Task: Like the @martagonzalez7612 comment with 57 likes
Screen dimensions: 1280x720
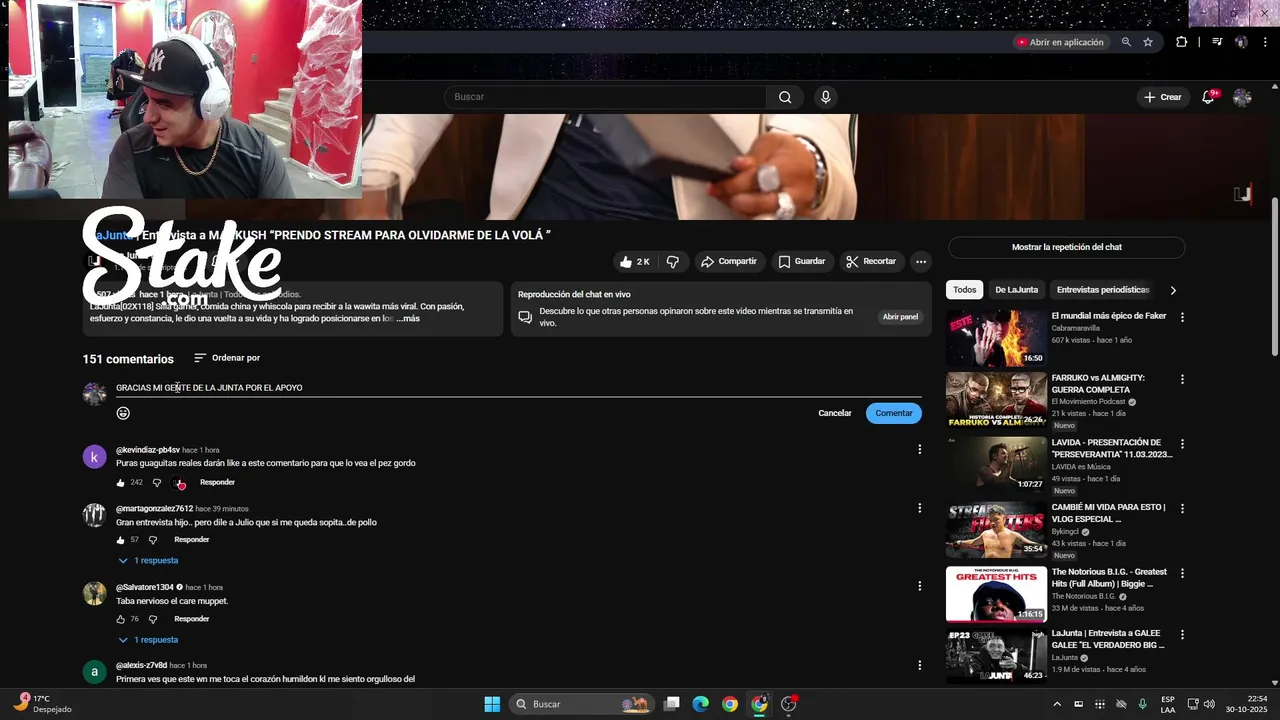Action: 121,540
